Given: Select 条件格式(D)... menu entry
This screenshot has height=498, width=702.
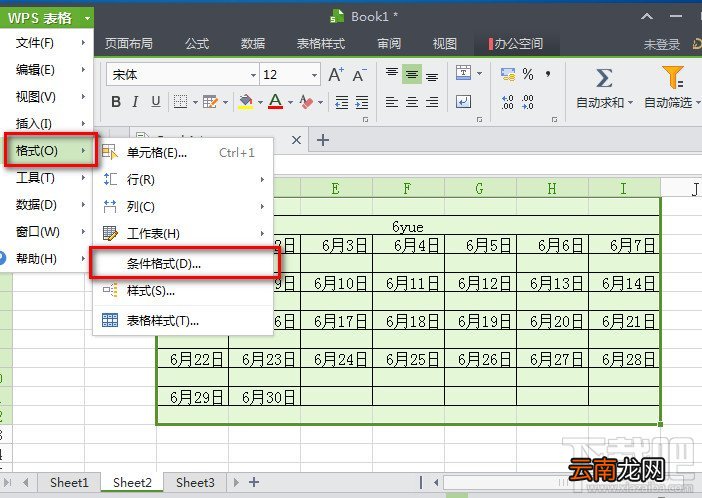Looking at the screenshot, I should click(183, 264).
